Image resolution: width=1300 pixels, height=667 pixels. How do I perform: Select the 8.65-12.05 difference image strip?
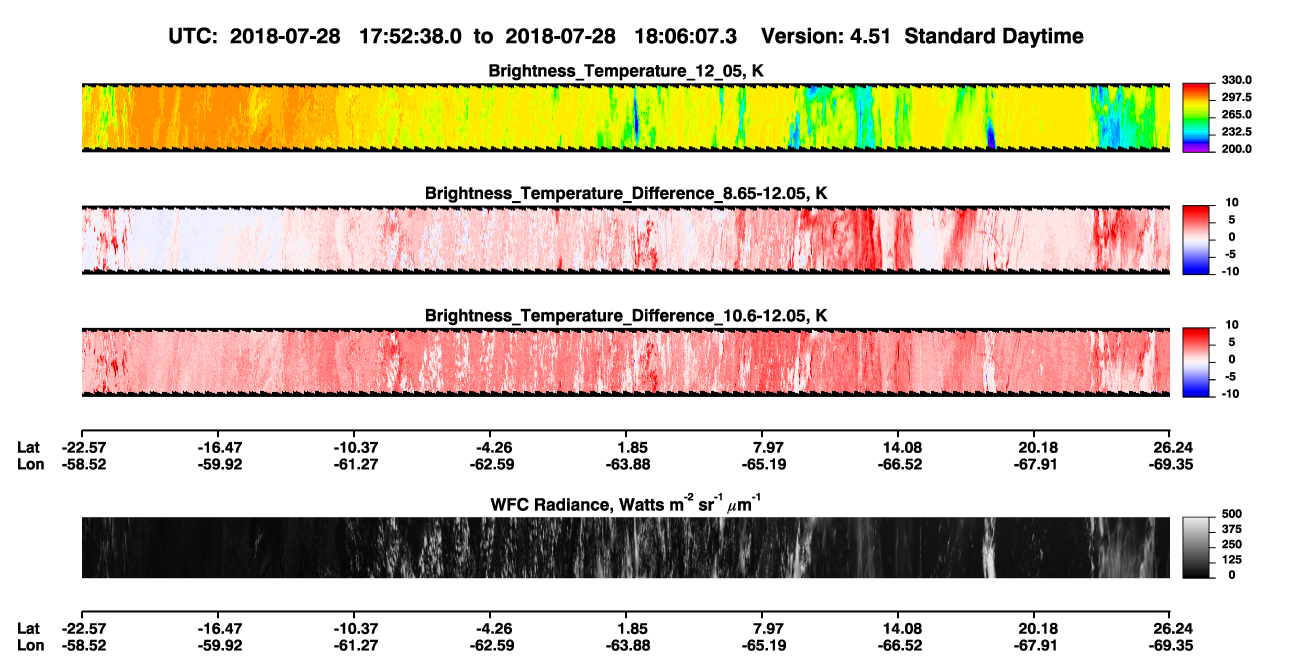point(625,239)
